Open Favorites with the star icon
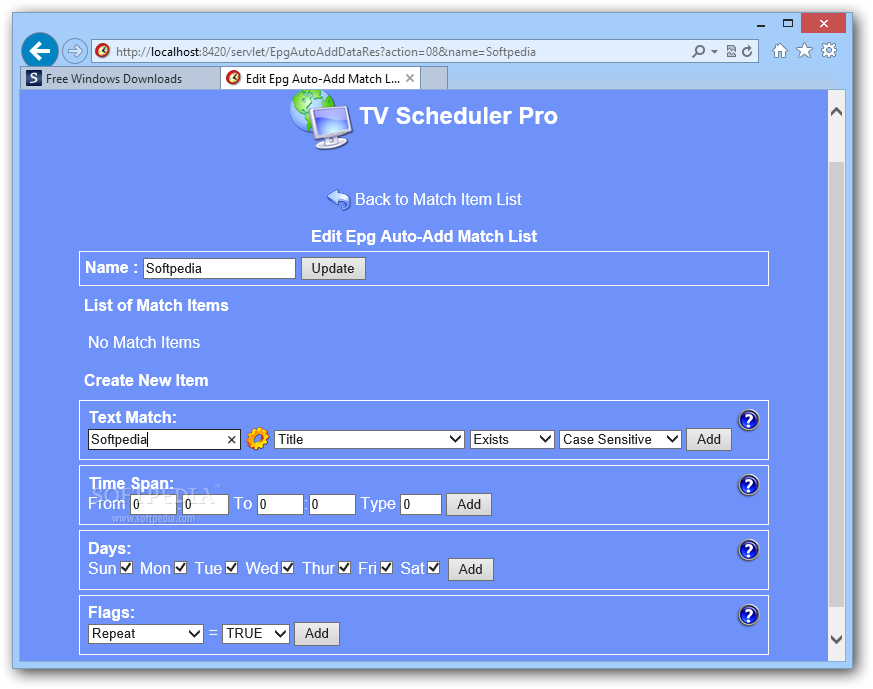Image resolution: width=873 pixels, height=689 pixels. pos(805,51)
